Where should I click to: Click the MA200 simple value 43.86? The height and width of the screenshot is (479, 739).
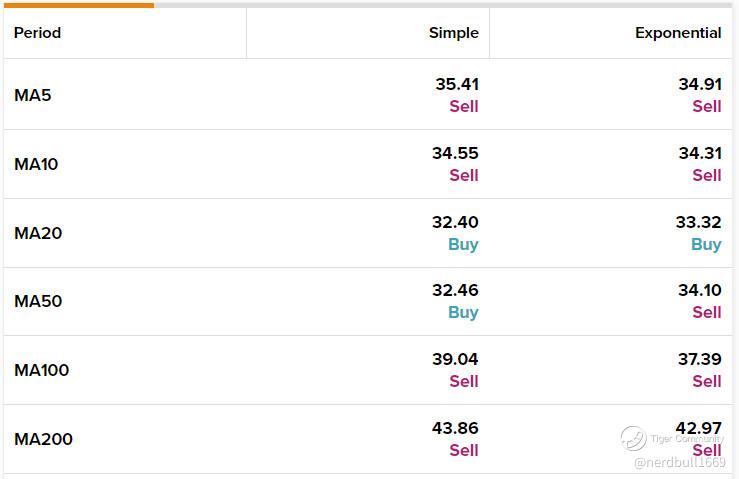click(455, 428)
